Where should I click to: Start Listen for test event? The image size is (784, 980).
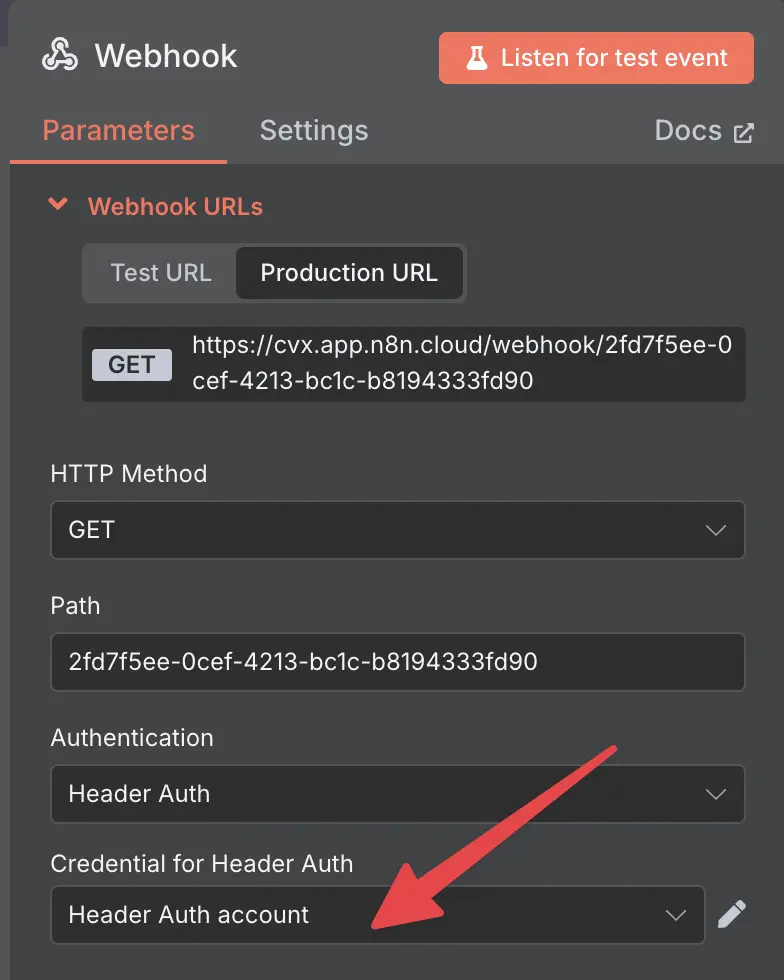tap(596, 58)
